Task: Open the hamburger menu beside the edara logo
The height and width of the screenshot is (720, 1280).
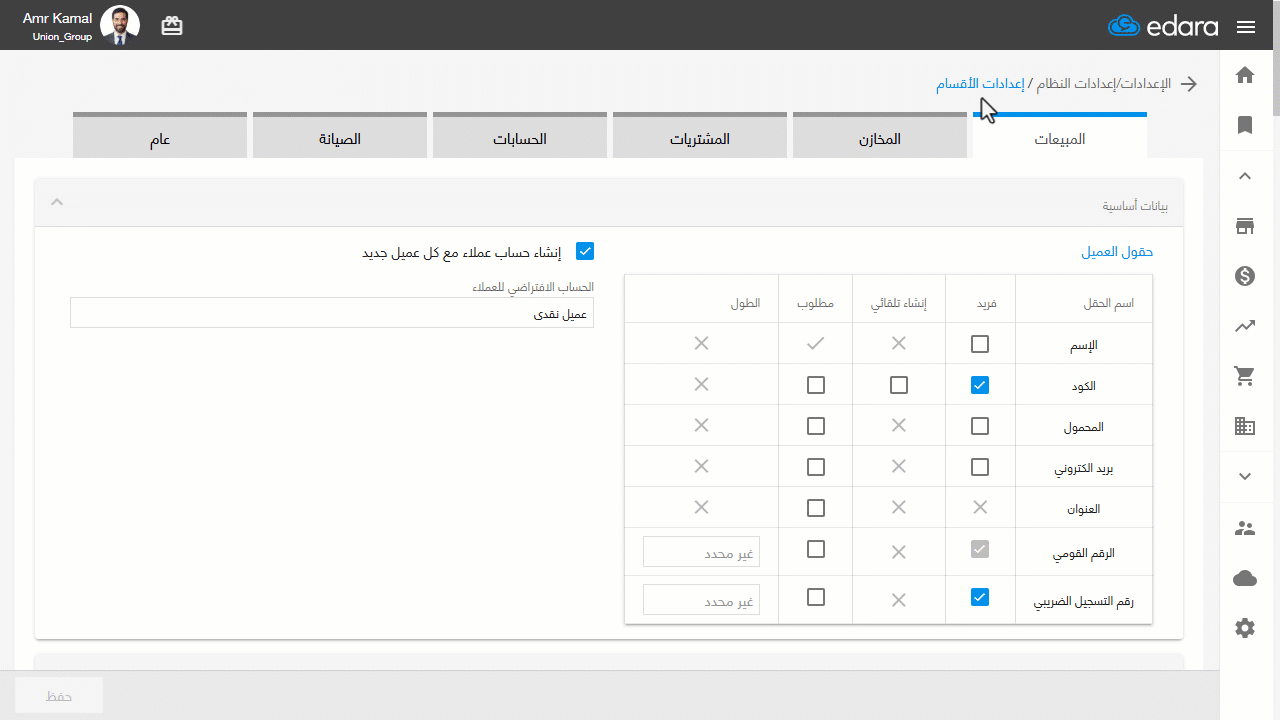Action: point(1245,27)
